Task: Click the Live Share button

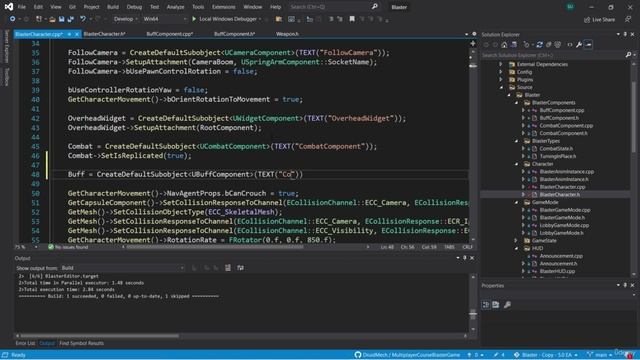Action: pyautogui.click(x=599, y=19)
